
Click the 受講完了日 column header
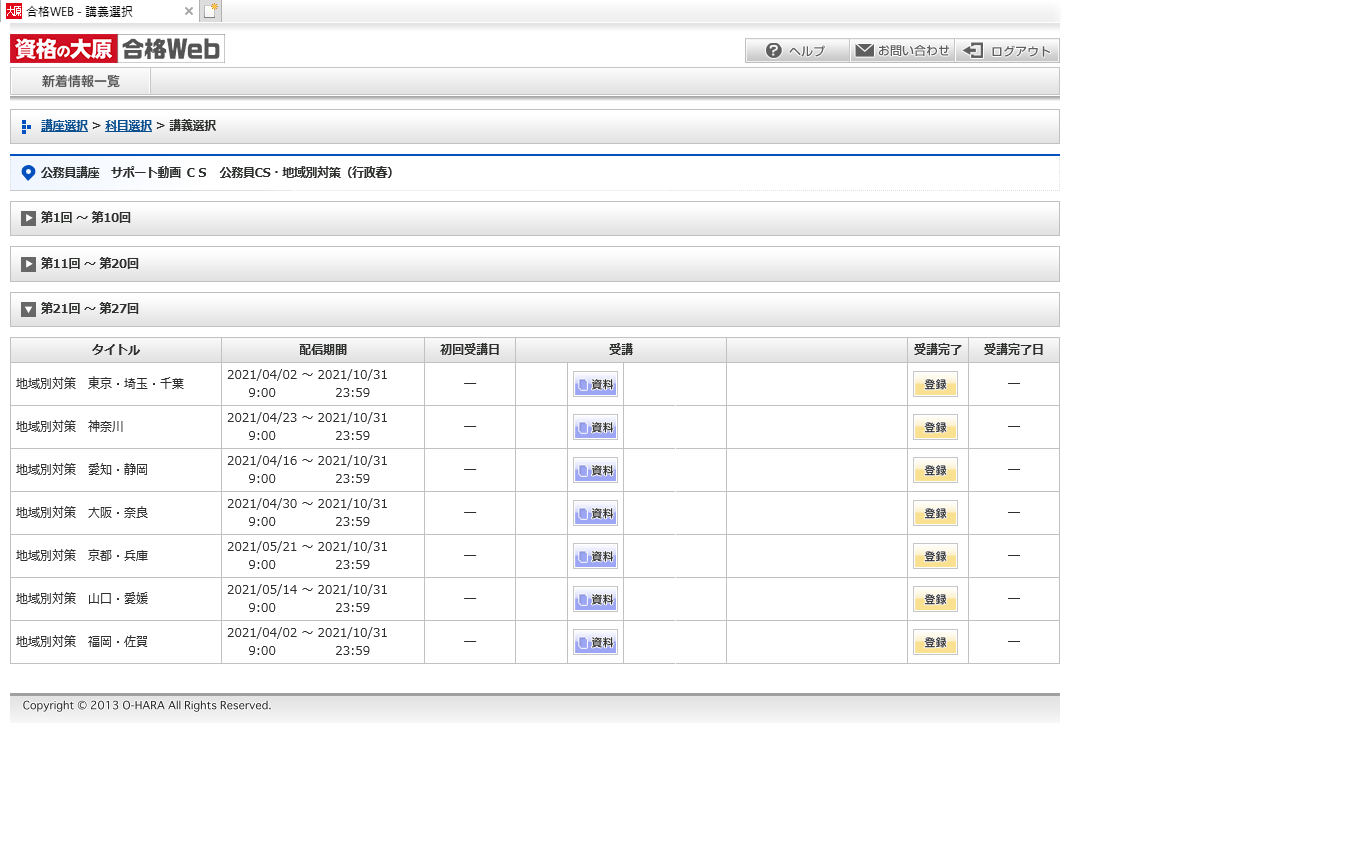1014,350
